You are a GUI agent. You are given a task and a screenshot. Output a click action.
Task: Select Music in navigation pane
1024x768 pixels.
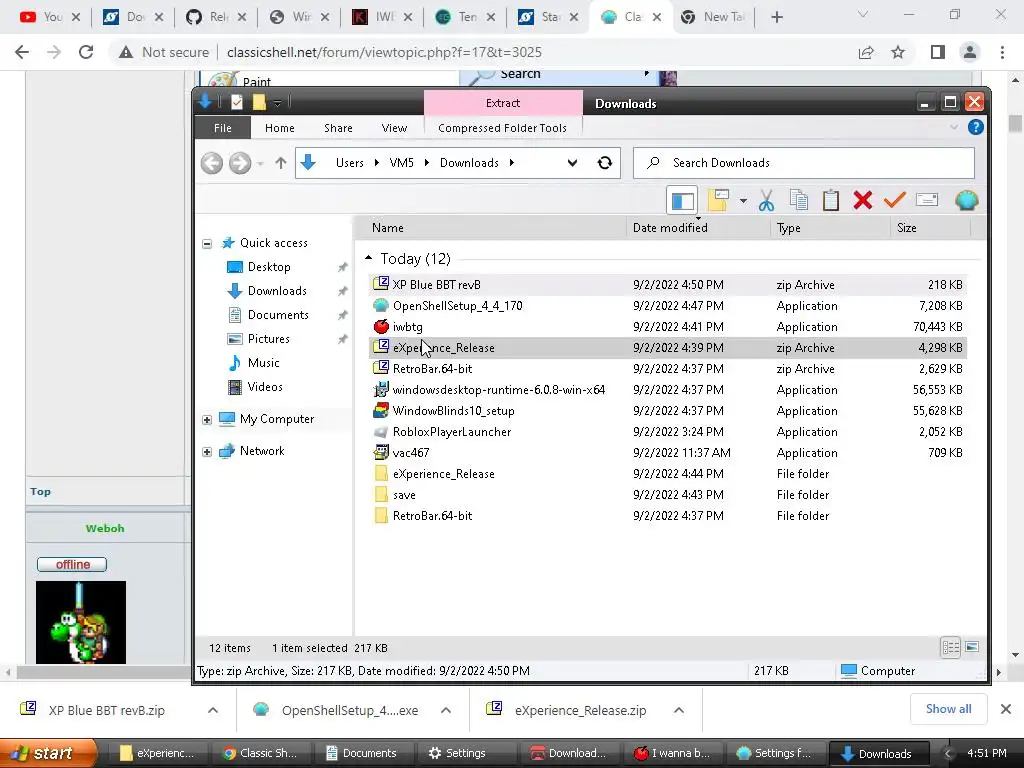click(x=263, y=362)
